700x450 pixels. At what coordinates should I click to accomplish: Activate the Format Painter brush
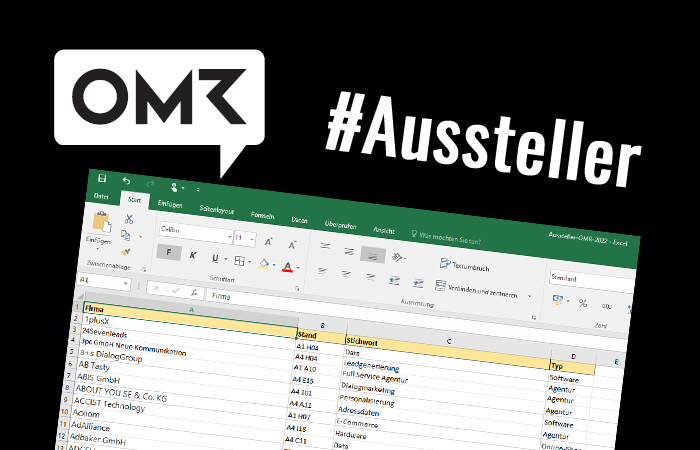(x=126, y=252)
